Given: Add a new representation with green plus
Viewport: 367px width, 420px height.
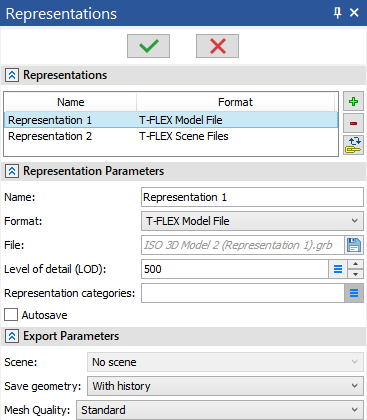Looking at the screenshot, I should pyautogui.click(x=353, y=101).
